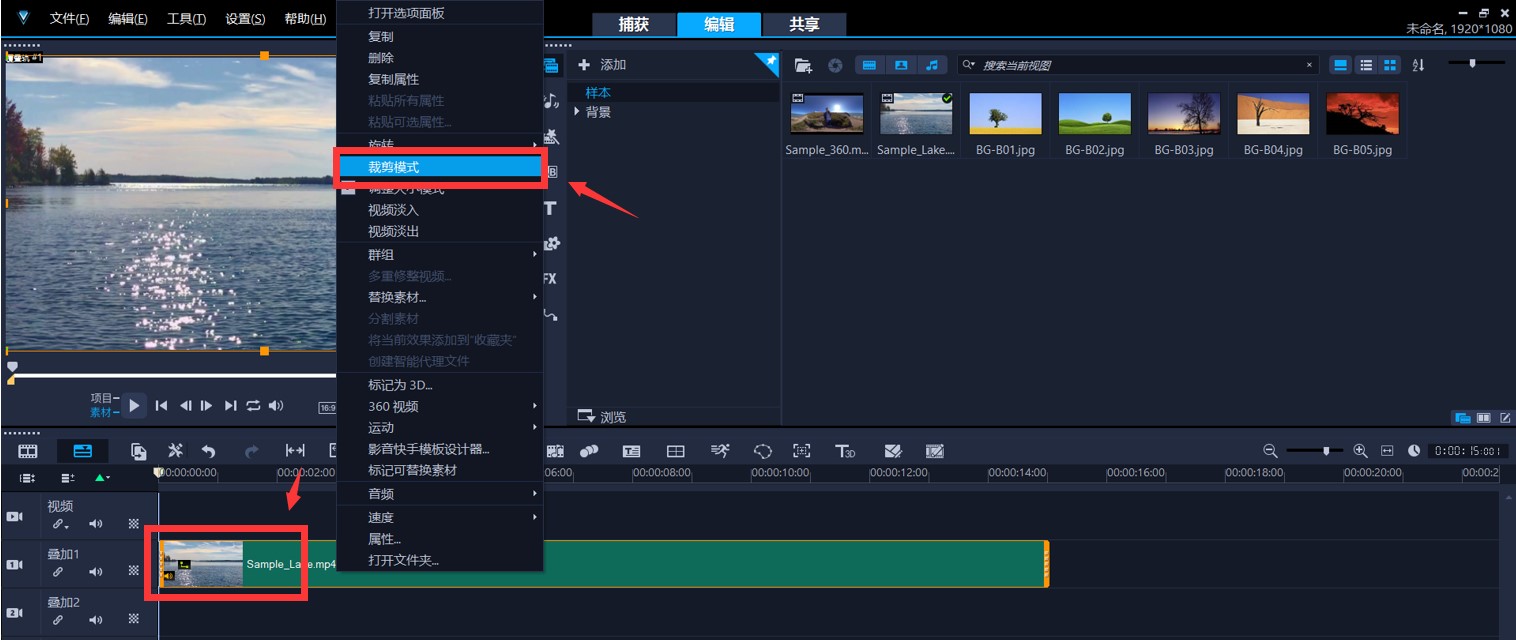Toggle showing videos in library
Image resolution: width=1516 pixels, height=640 pixels.
click(870, 65)
